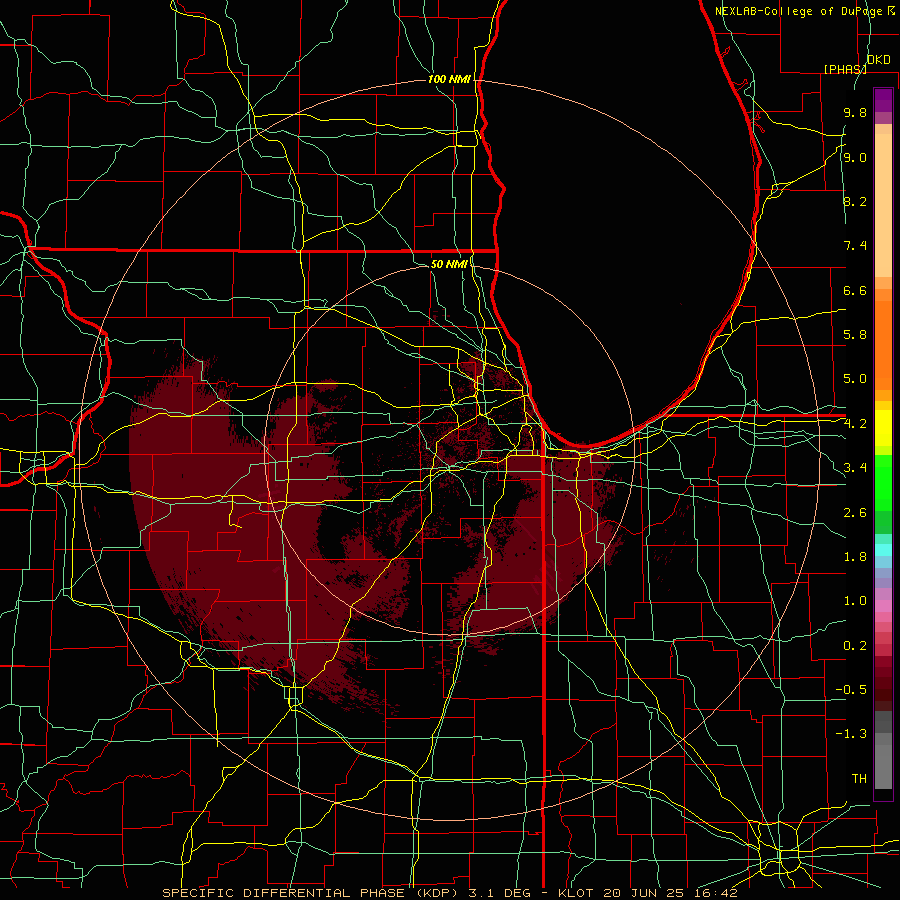The image size is (900, 900).
Task: Click the yellow segment of the color bar
Action: point(883,428)
